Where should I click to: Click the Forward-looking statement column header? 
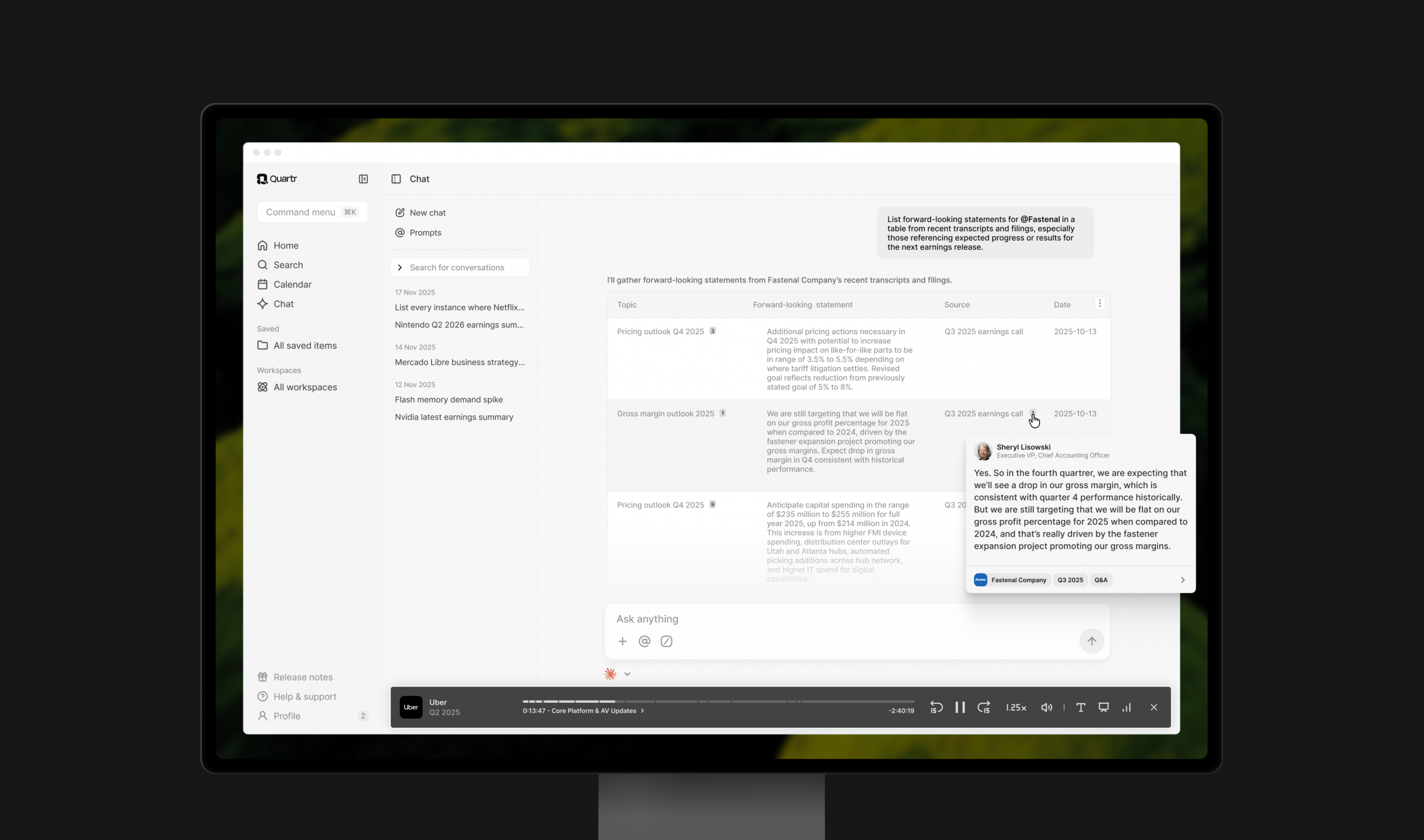[803, 305]
